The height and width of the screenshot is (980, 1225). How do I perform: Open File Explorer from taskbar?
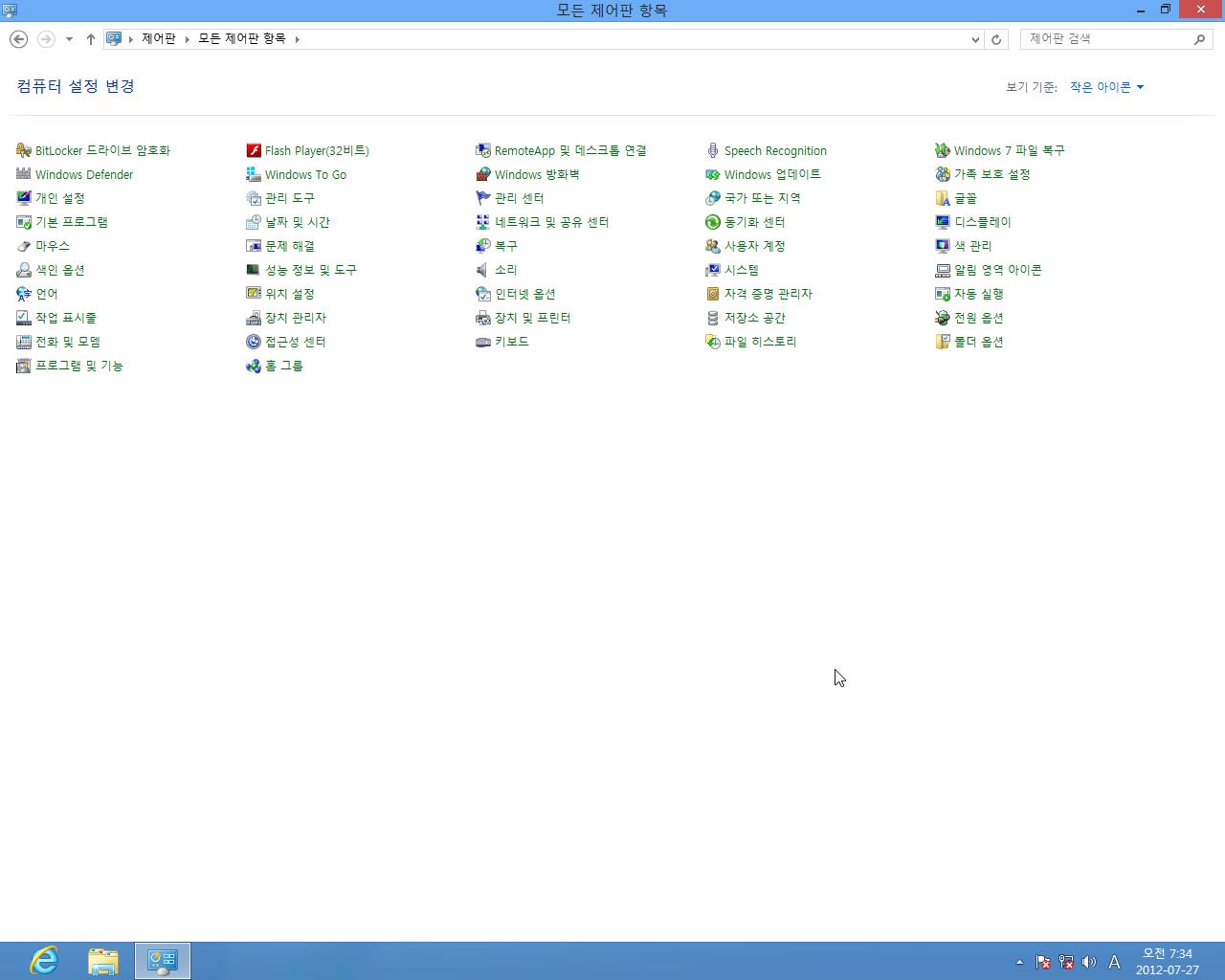pyautogui.click(x=103, y=961)
